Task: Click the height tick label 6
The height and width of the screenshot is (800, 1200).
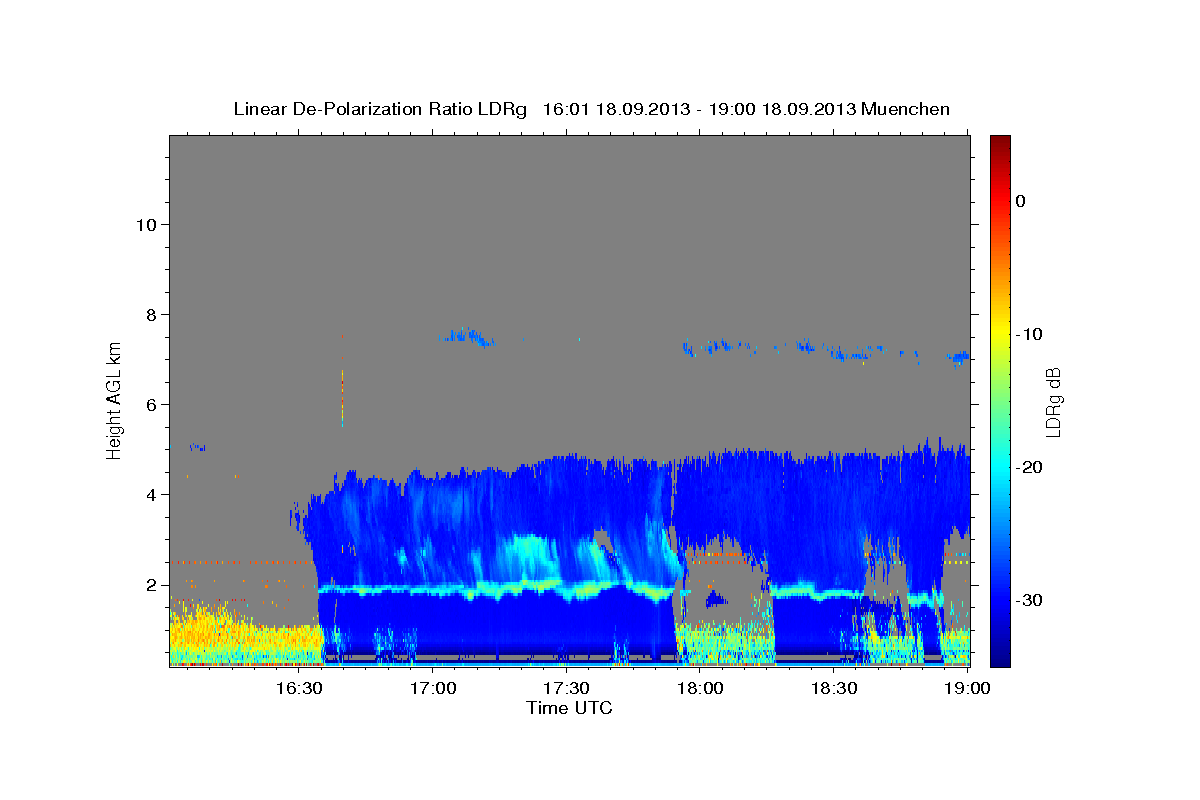Action: click(x=151, y=404)
